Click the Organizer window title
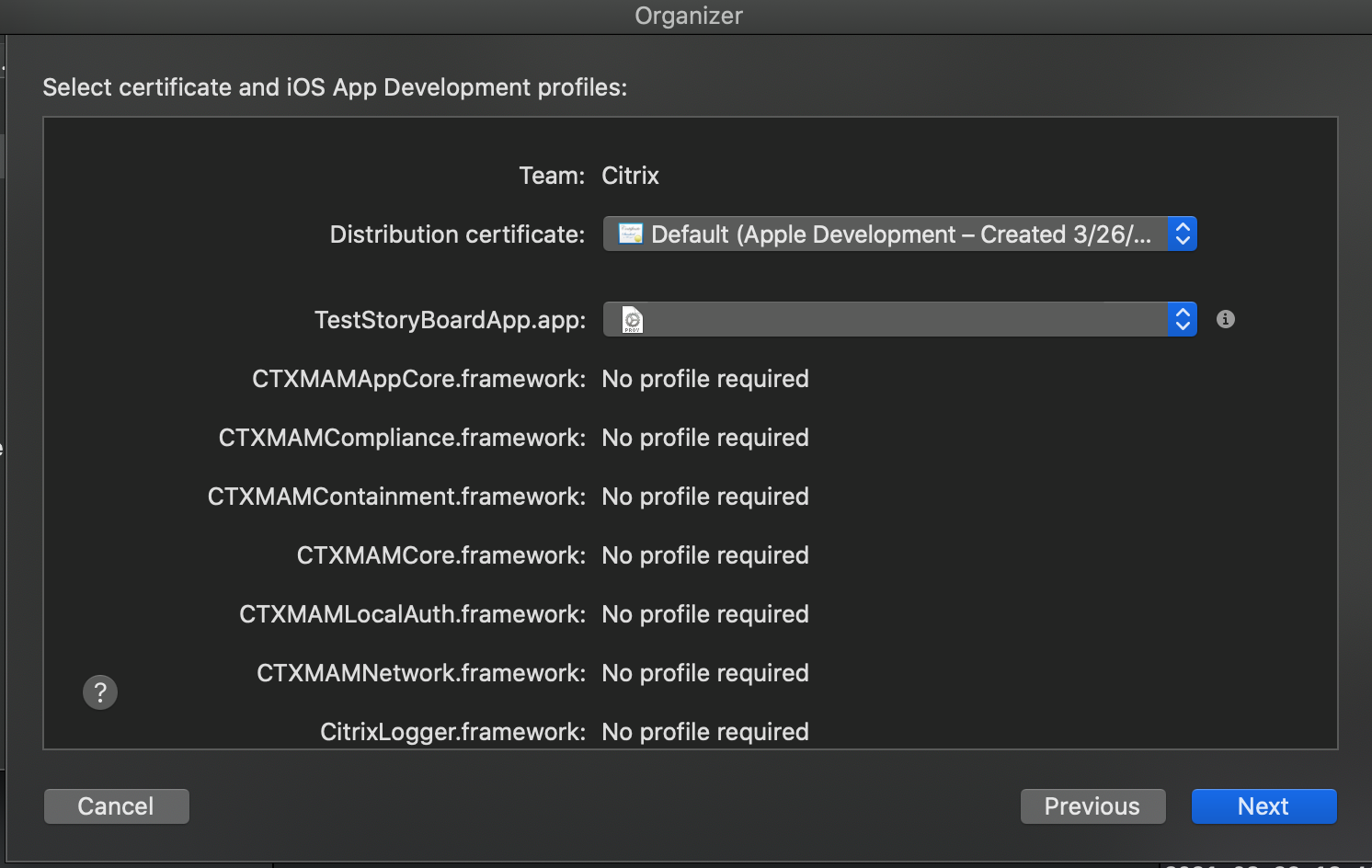The height and width of the screenshot is (868, 1372). 688,16
